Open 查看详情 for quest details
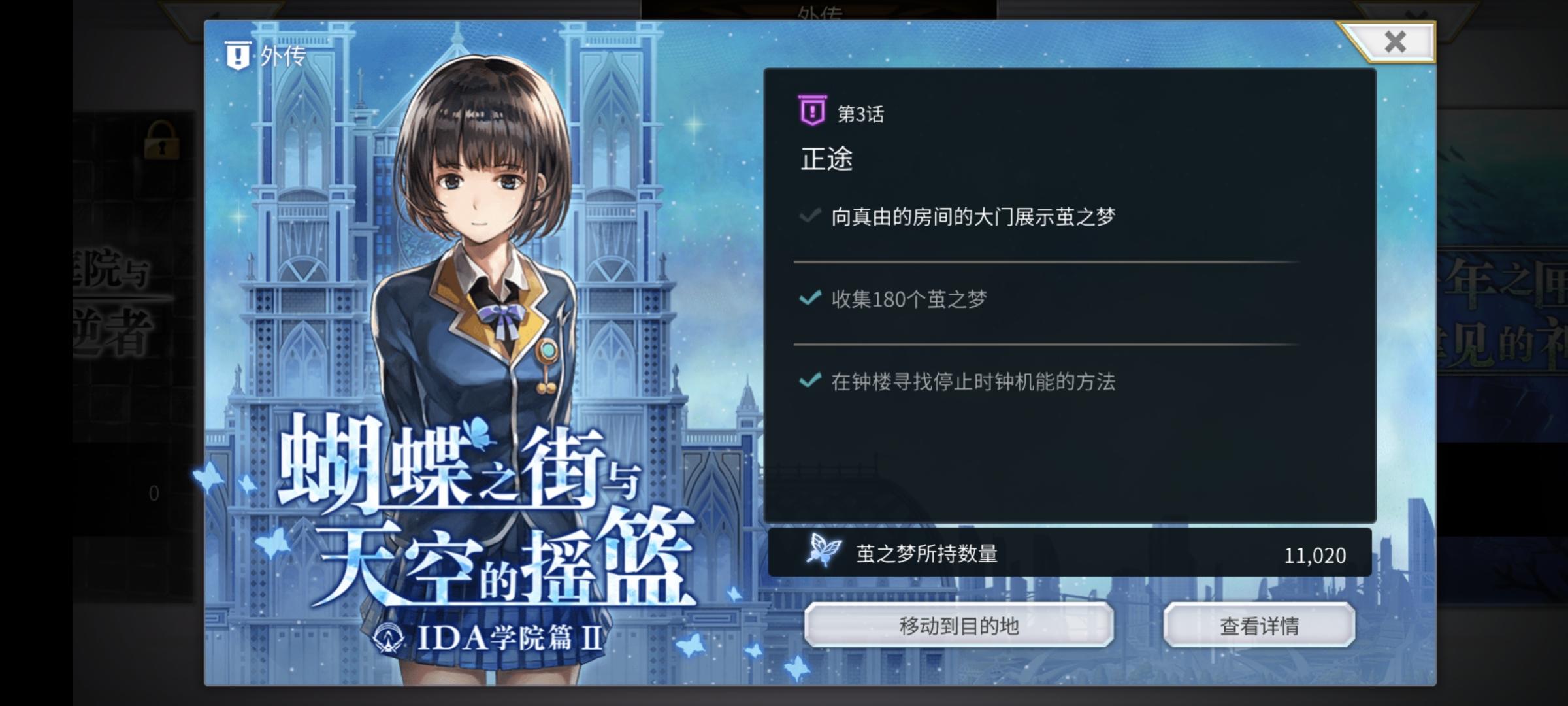Viewport: 1568px width, 706px height. tap(1259, 626)
